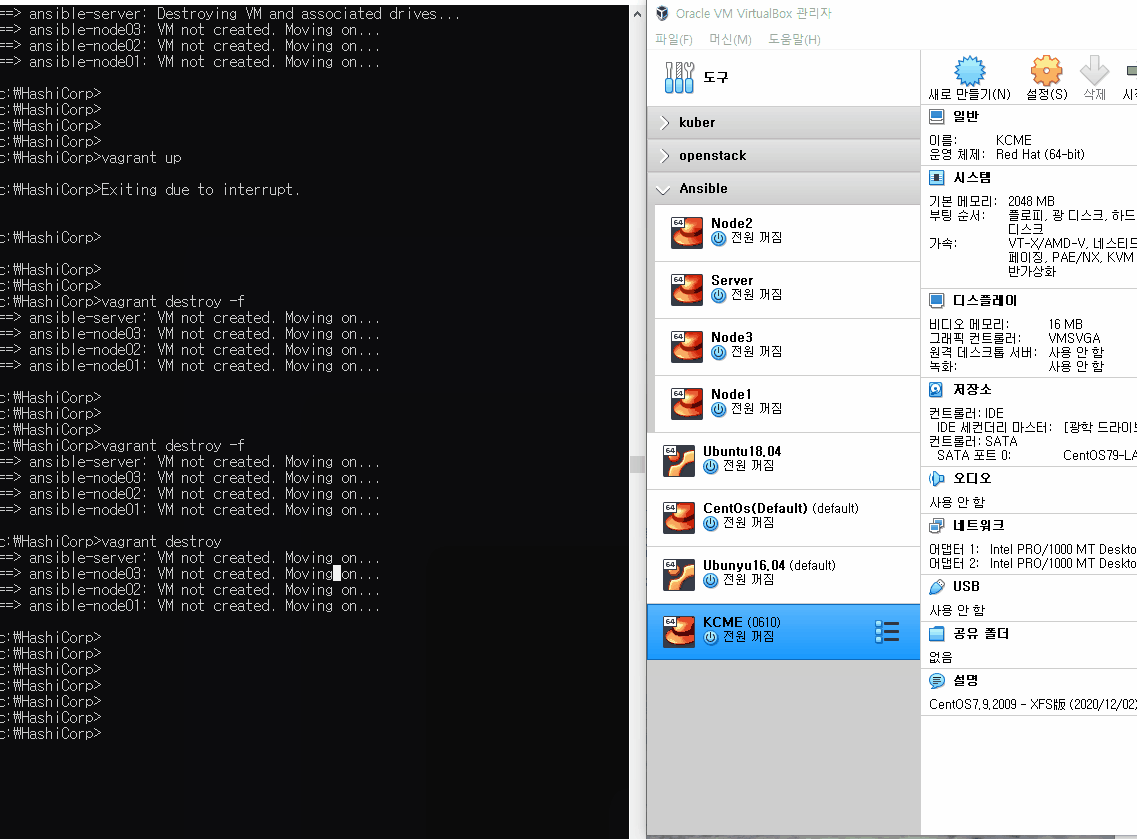Click Node2 power-off state icon
1137x839 pixels.
[719, 238]
